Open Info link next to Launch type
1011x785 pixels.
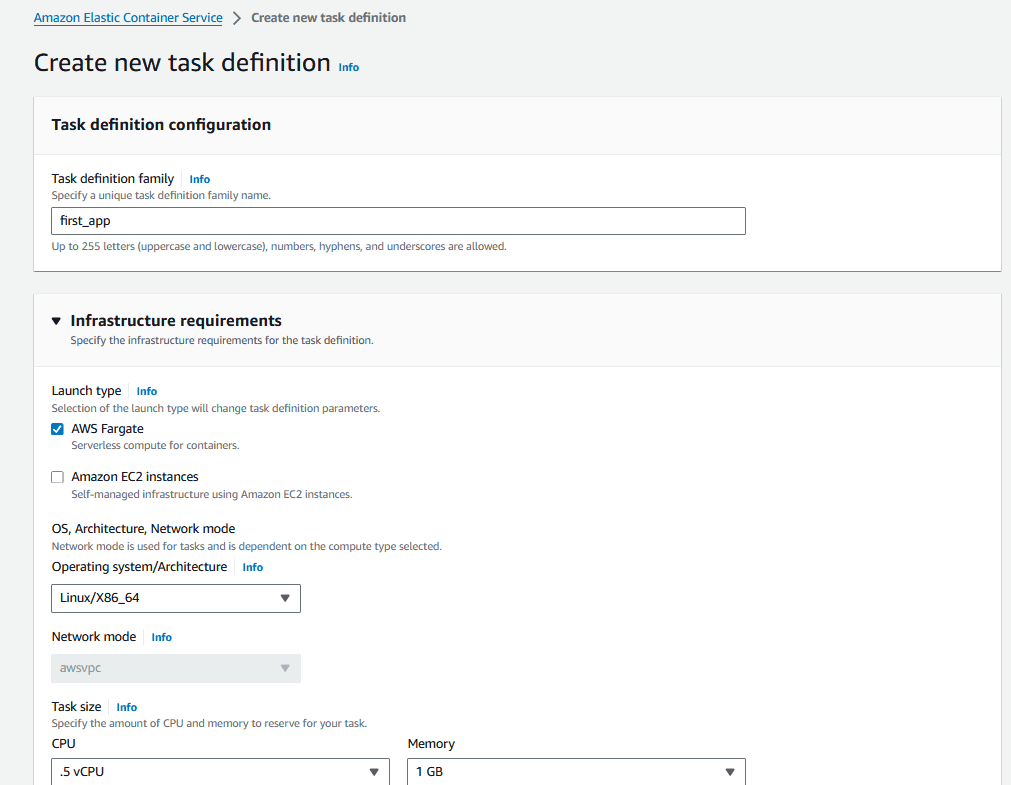click(147, 392)
